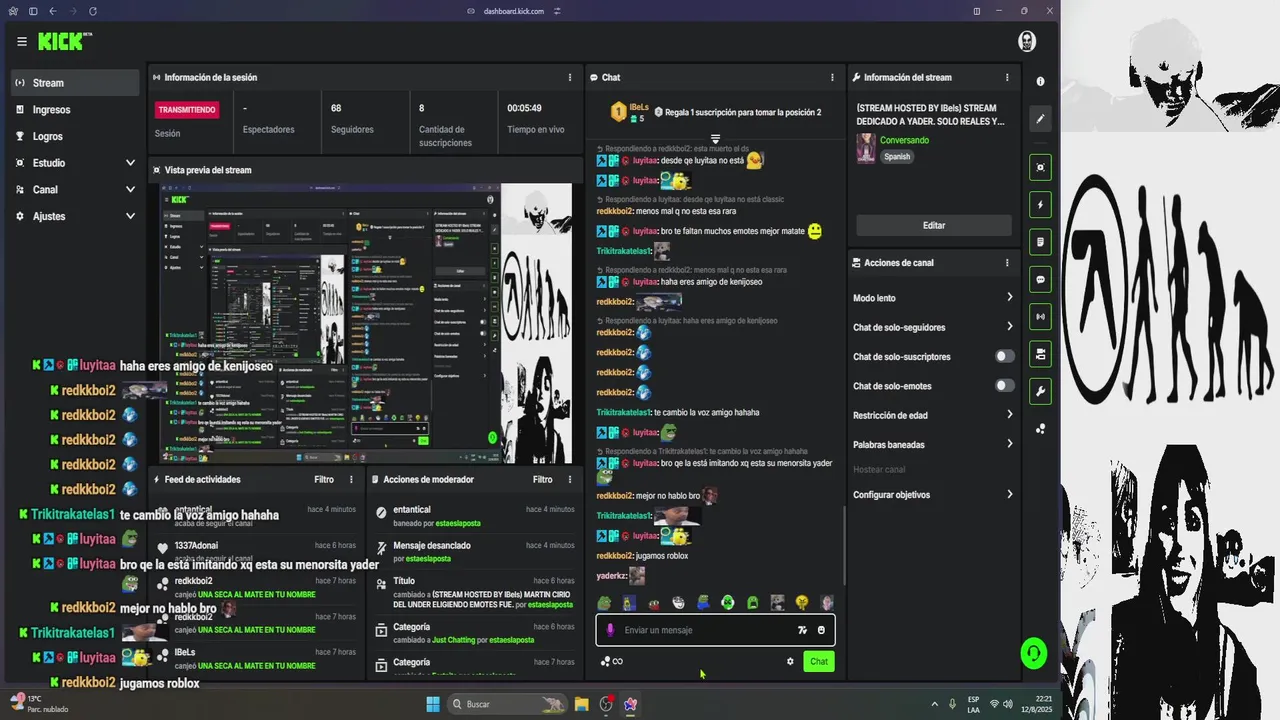Open File Explorer from the taskbar
Screen dimensions: 1280x720
pos(581,704)
